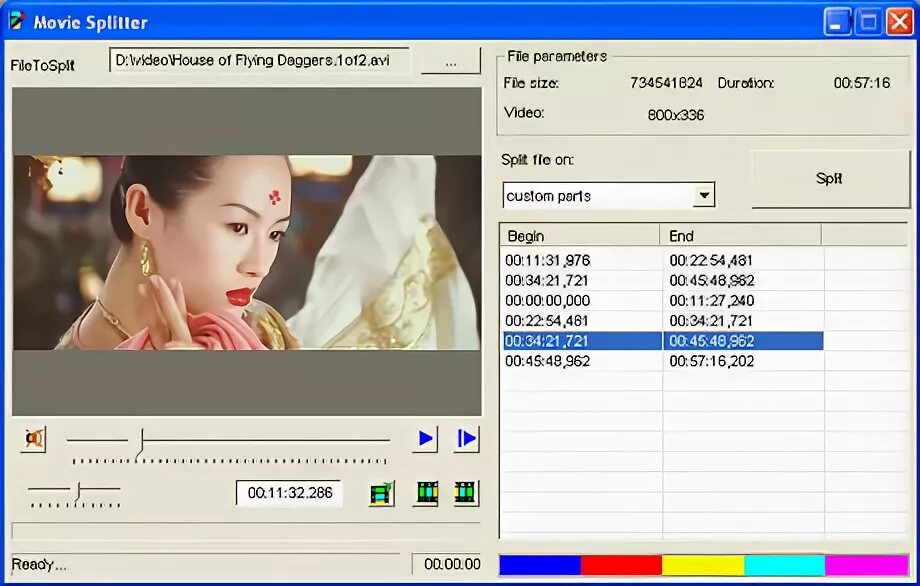The width and height of the screenshot is (920, 586).
Task: Click end time 00:34:21,721 in fourth row
Action: click(711, 321)
